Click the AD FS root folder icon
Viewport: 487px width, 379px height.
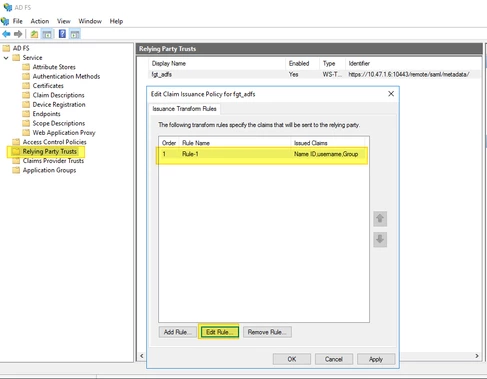tap(6, 48)
